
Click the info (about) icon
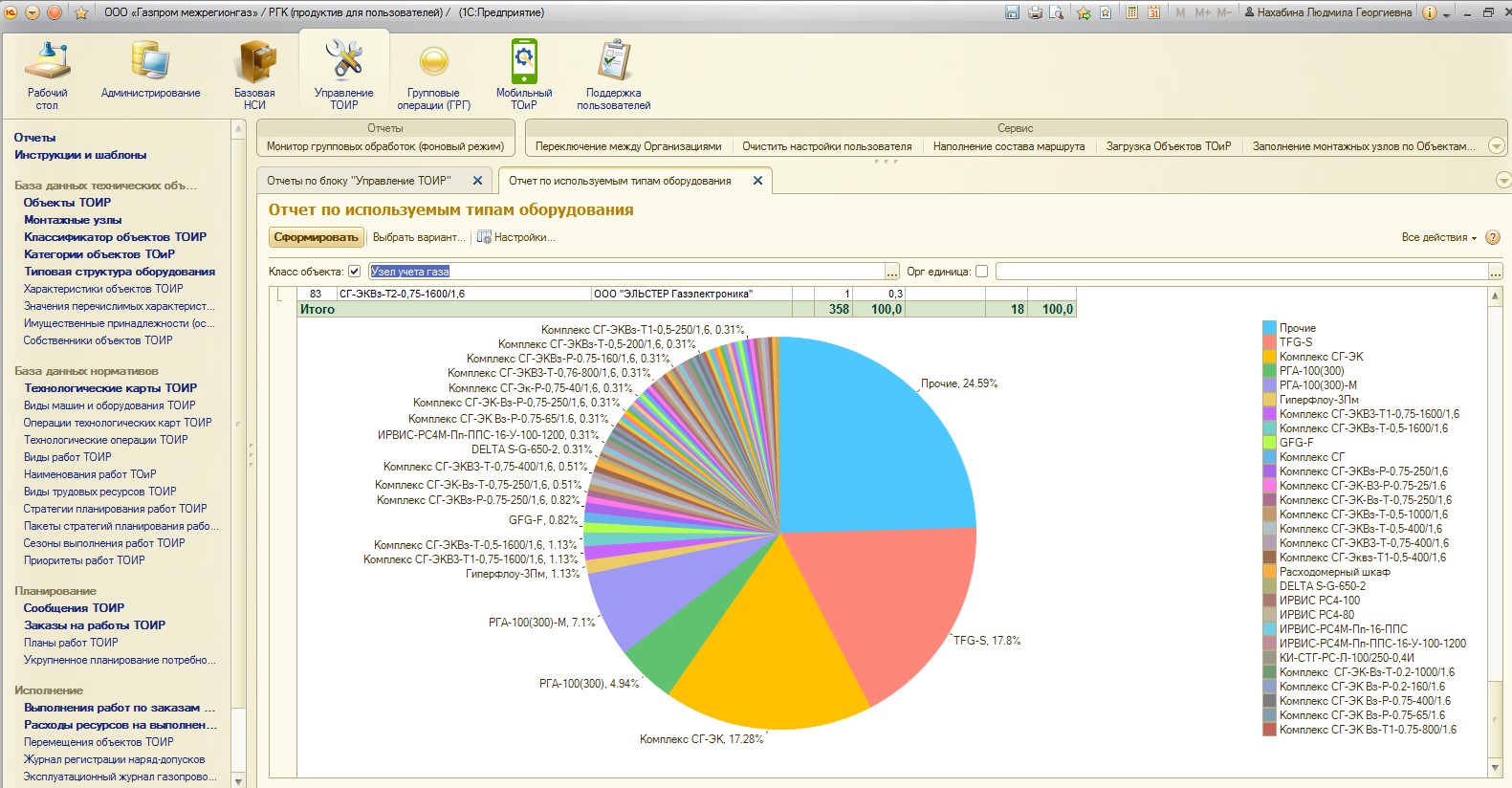(x=1430, y=12)
